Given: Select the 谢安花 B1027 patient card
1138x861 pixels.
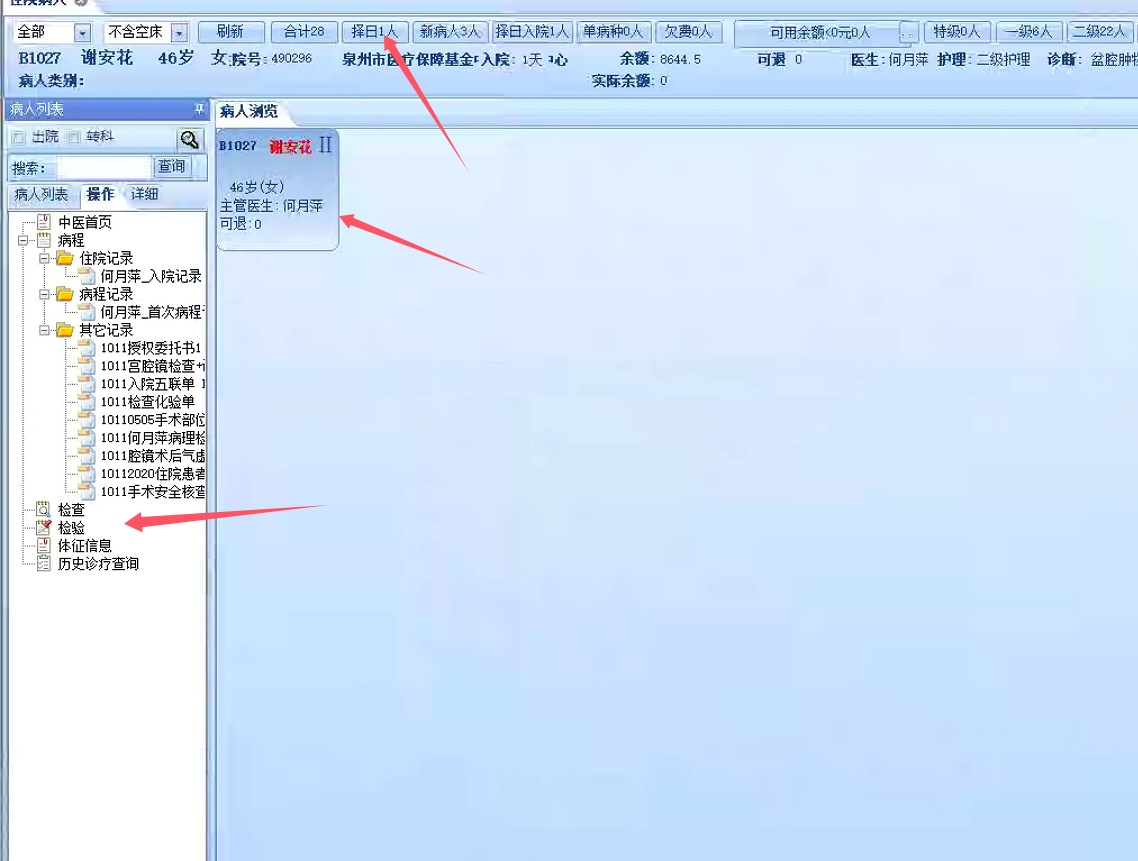Looking at the screenshot, I should 277,190.
